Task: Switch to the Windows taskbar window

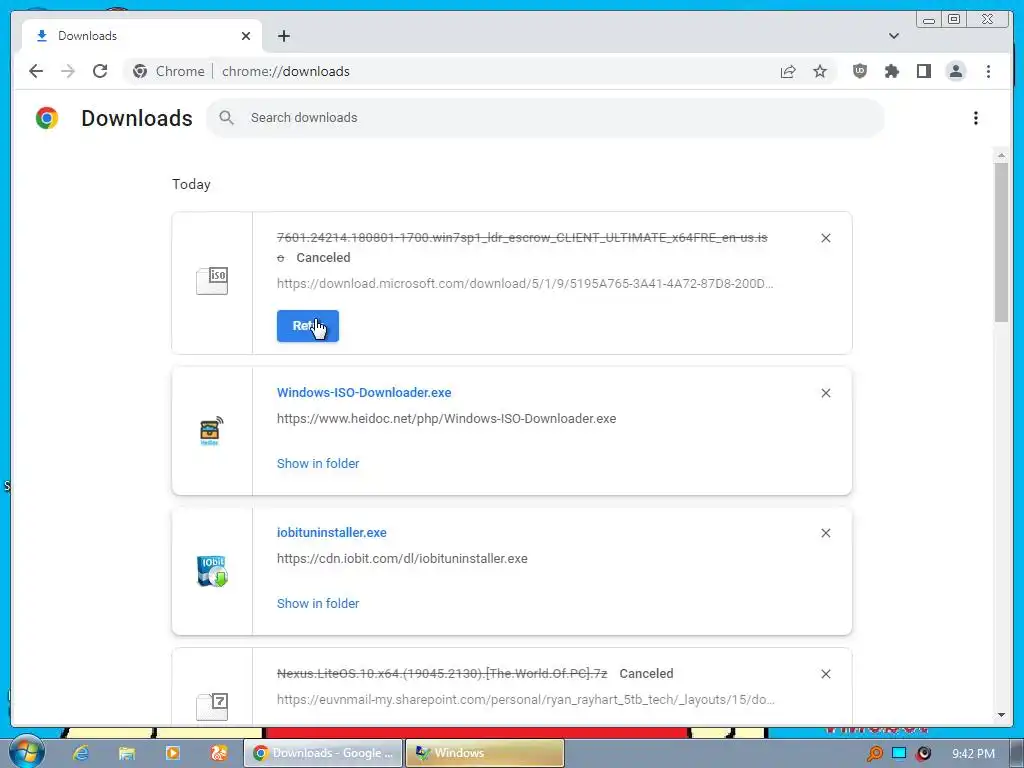Action: click(485, 753)
